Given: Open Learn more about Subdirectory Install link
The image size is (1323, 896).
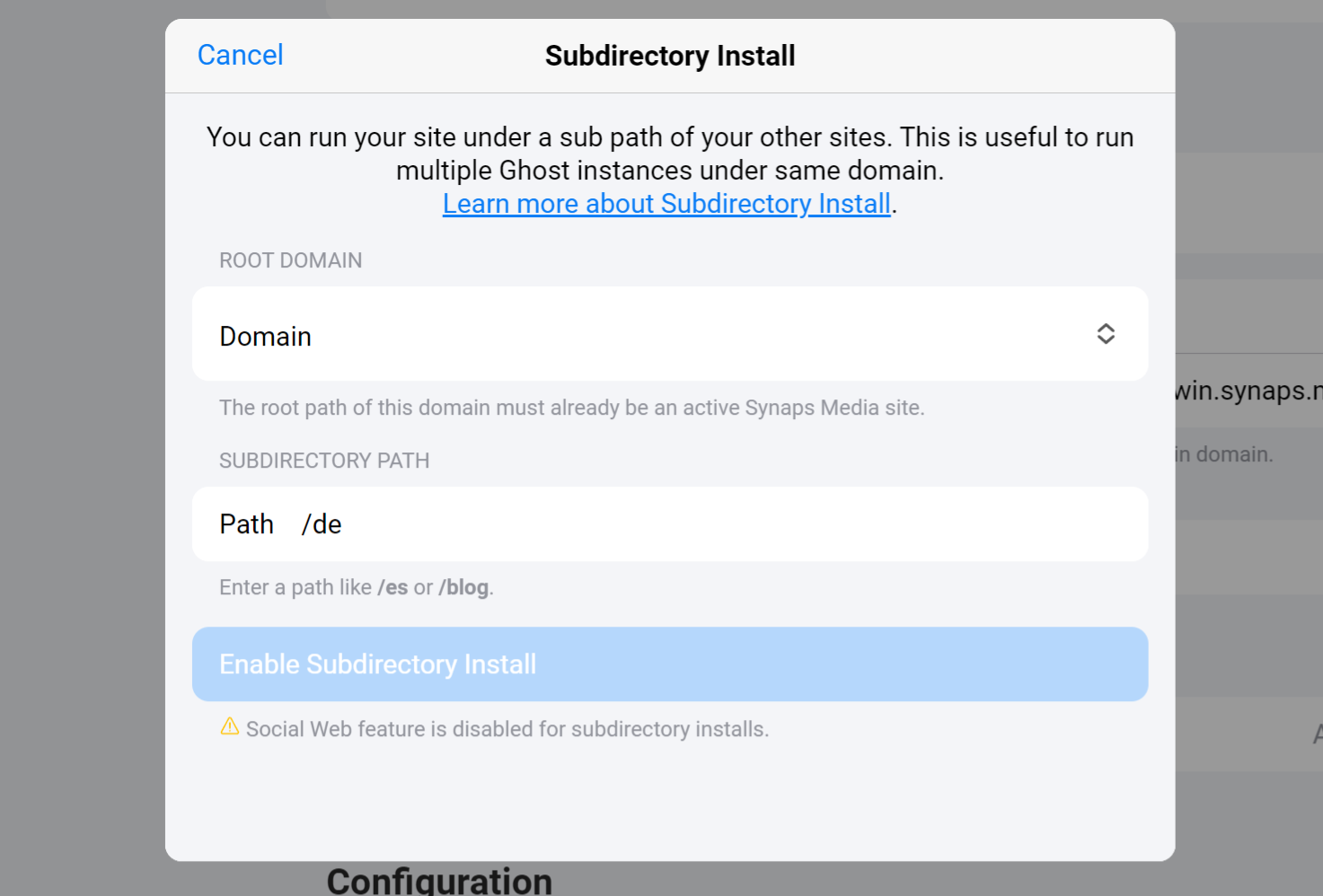Looking at the screenshot, I should click(666, 204).
